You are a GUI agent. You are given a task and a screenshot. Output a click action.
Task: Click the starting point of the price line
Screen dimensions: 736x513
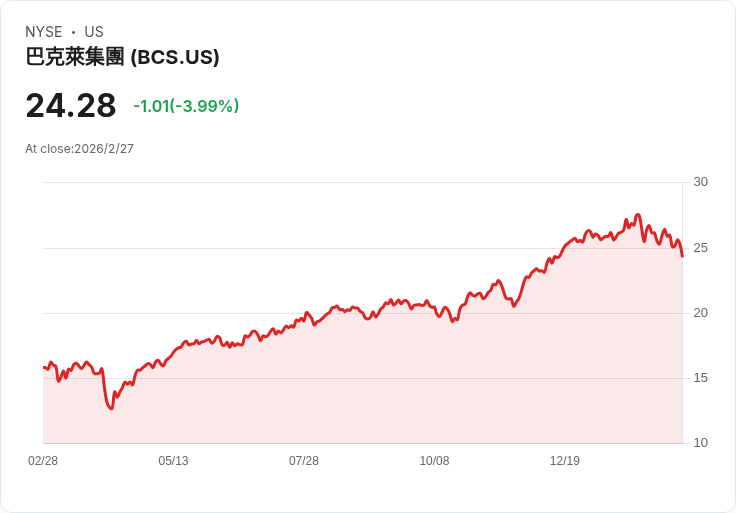click(44, 368)
